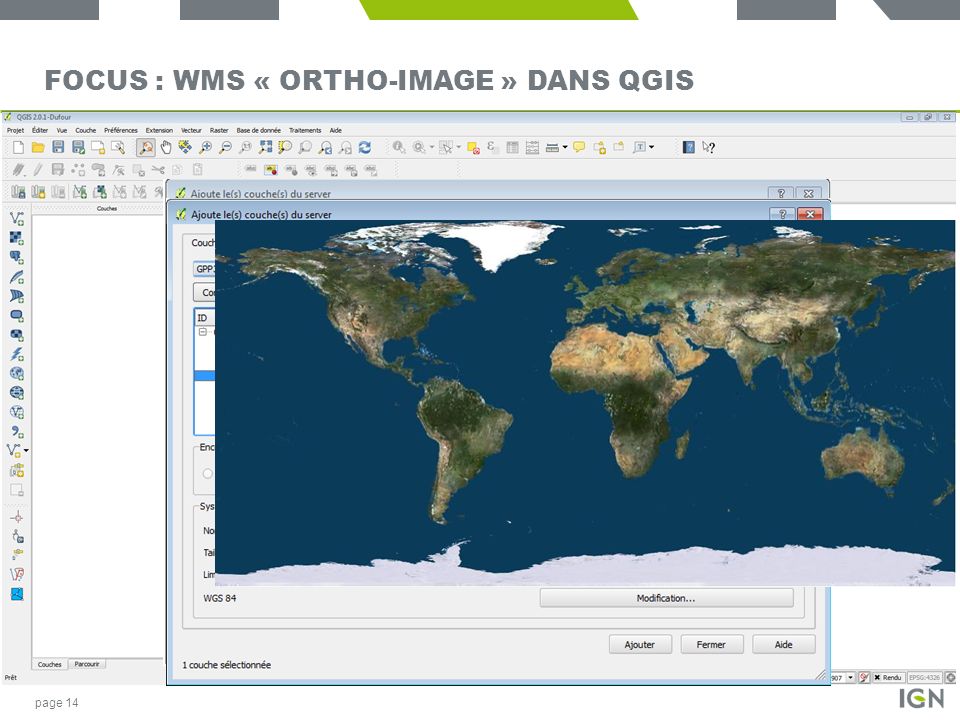Open the Text Annotation dropdown arrow

[x=651, y=148]
